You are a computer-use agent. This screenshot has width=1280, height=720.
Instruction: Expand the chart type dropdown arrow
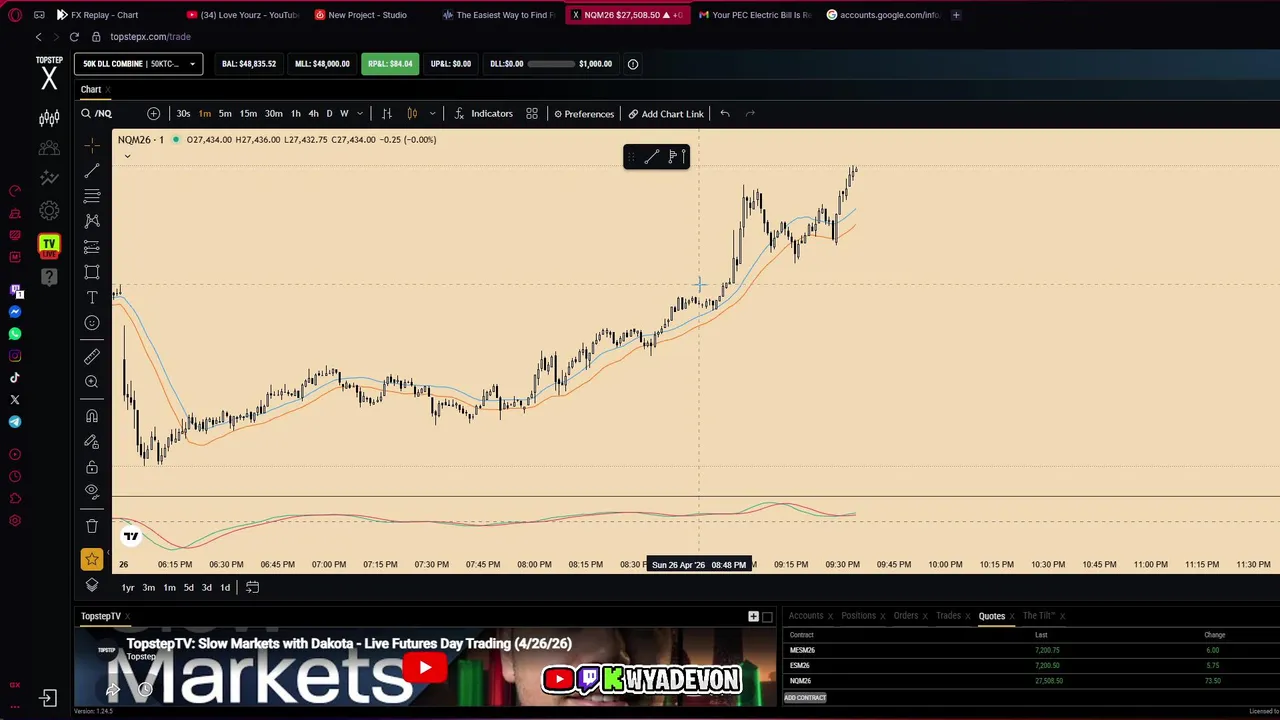point(432,114)
